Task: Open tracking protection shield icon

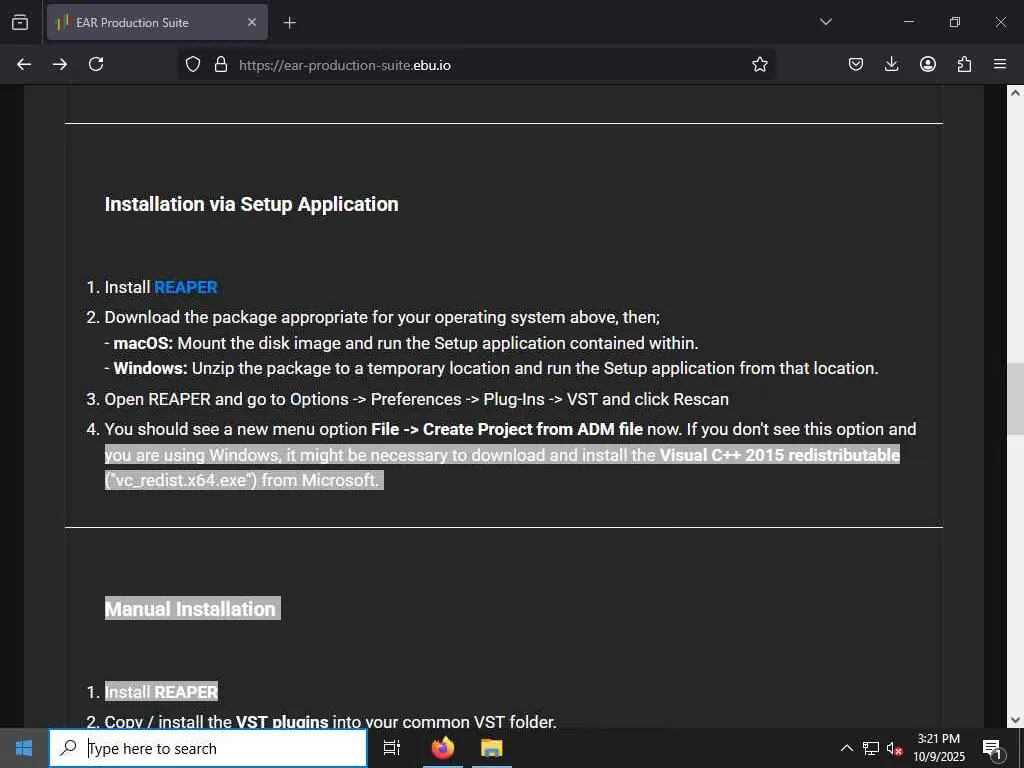Action: tap(193, 64)
